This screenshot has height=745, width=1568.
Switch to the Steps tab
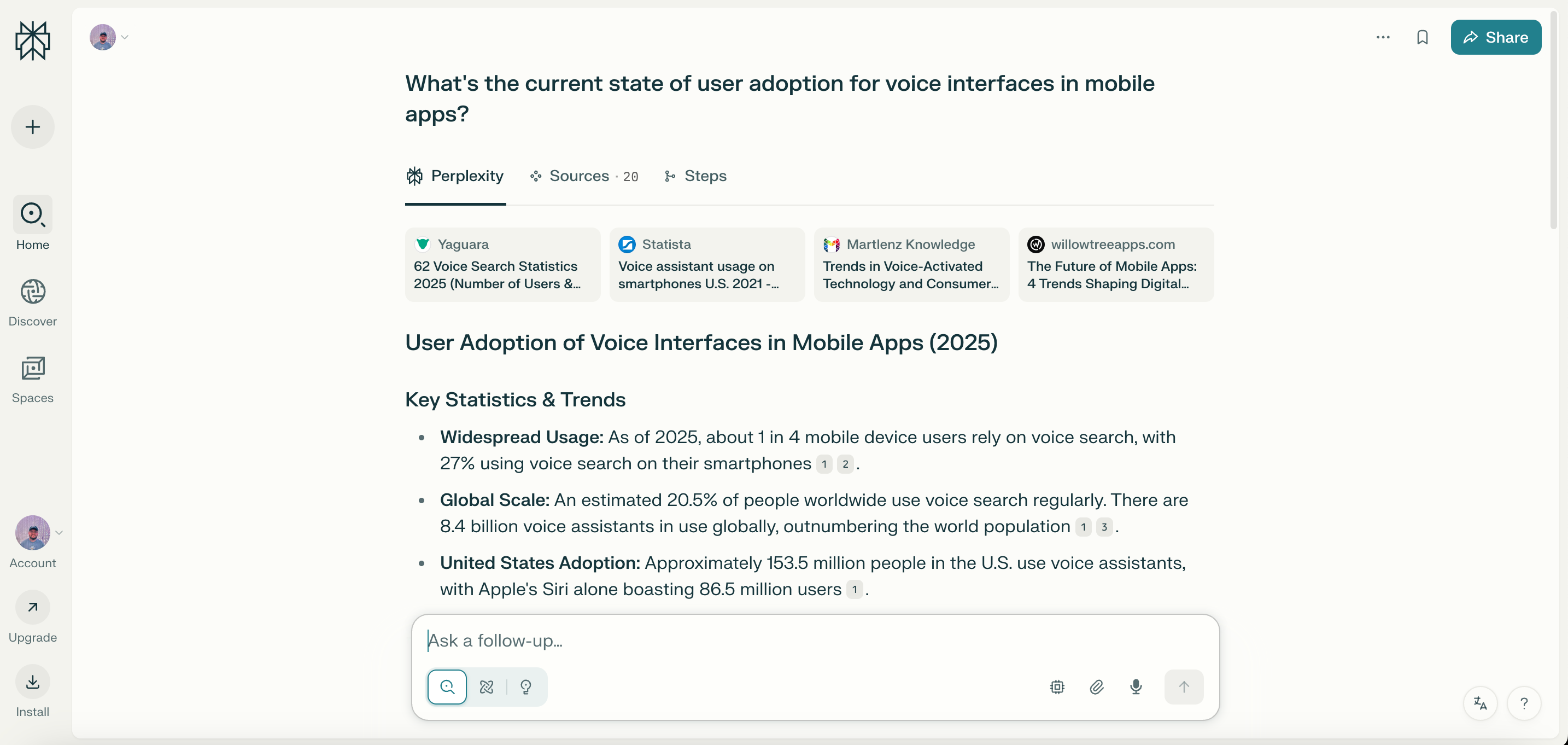point(695,176)
